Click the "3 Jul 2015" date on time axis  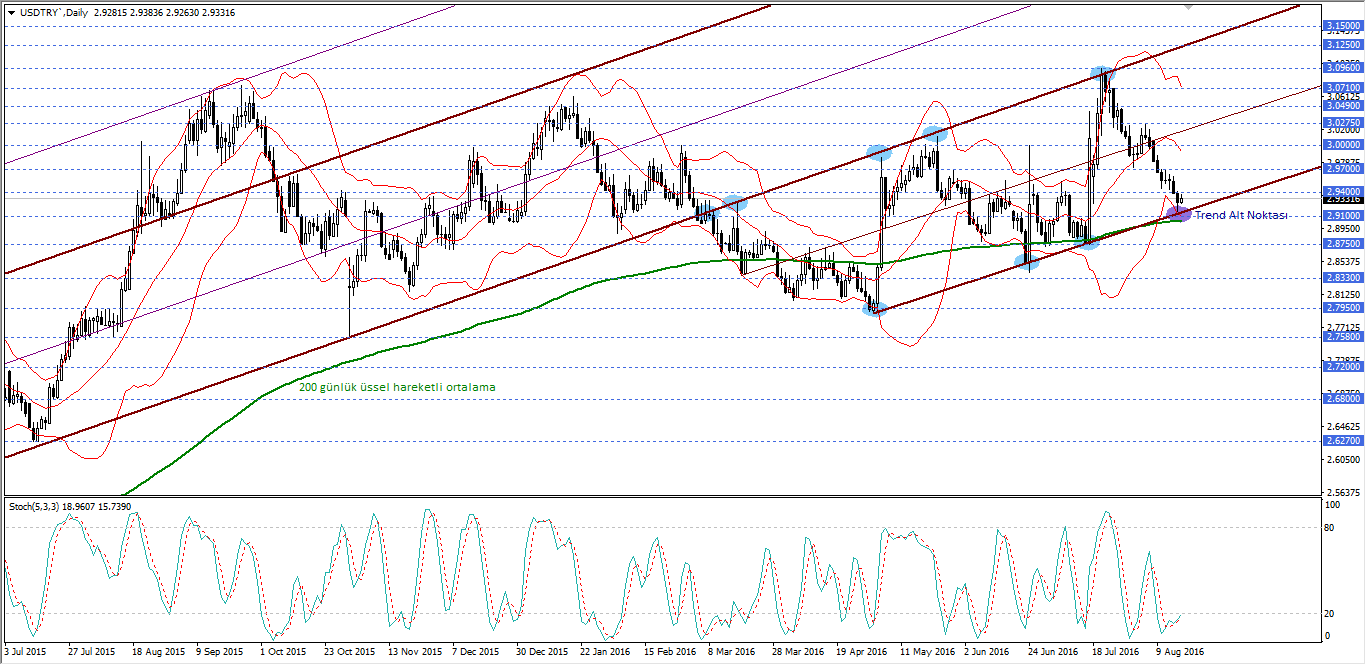click(27, 651)
